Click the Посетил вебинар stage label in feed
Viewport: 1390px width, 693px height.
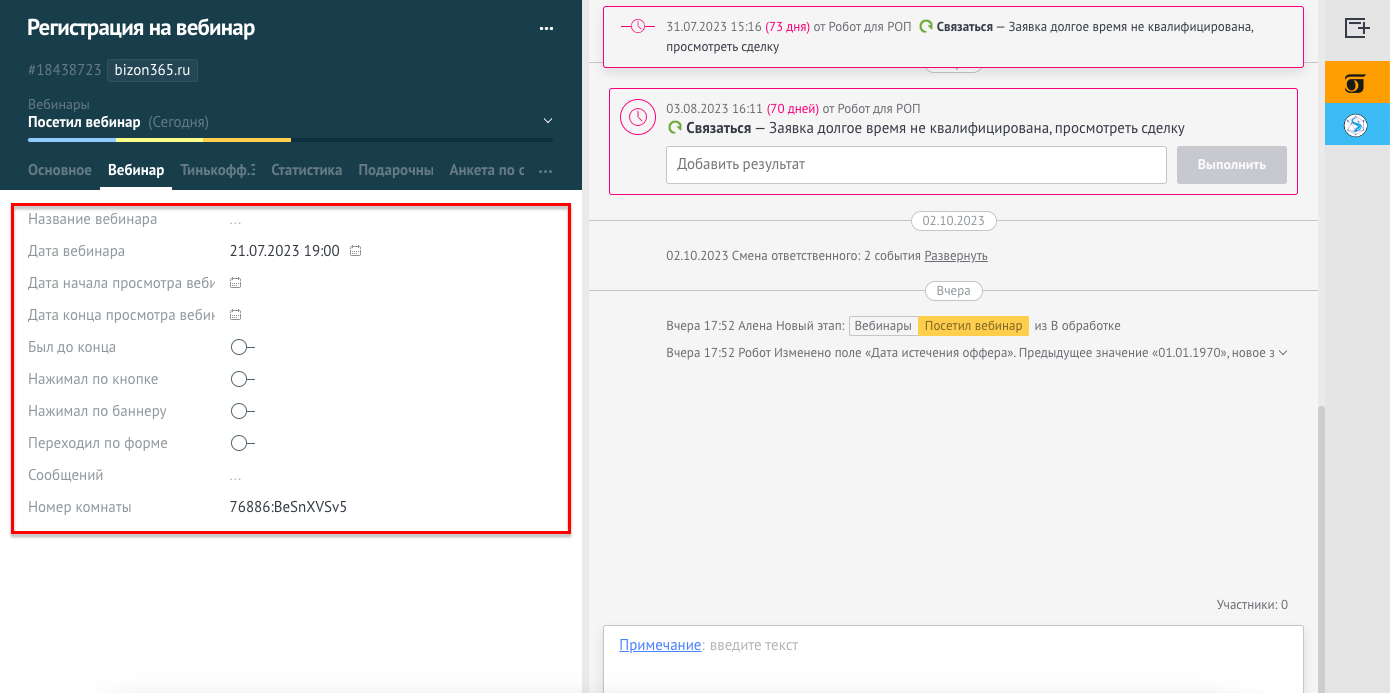point(973,326)
